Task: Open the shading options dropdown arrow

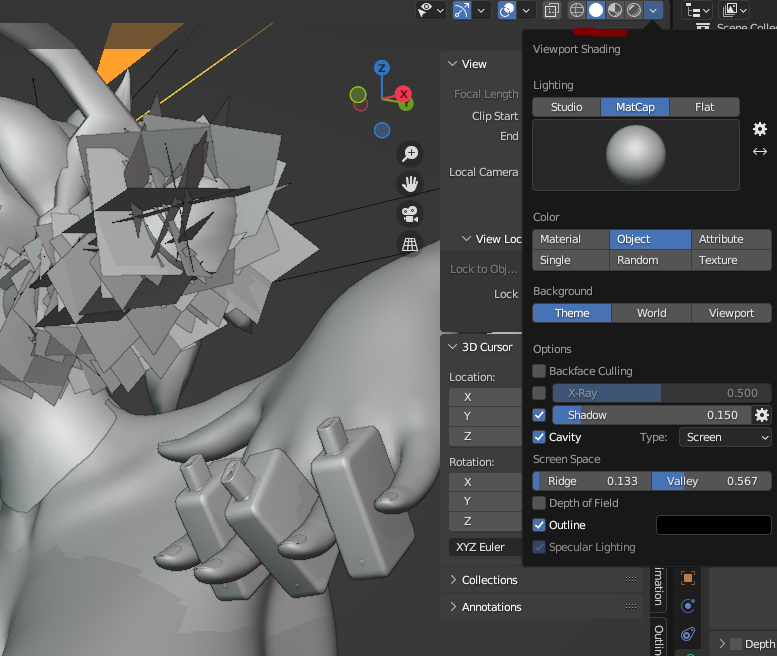Action: [654, 10]
